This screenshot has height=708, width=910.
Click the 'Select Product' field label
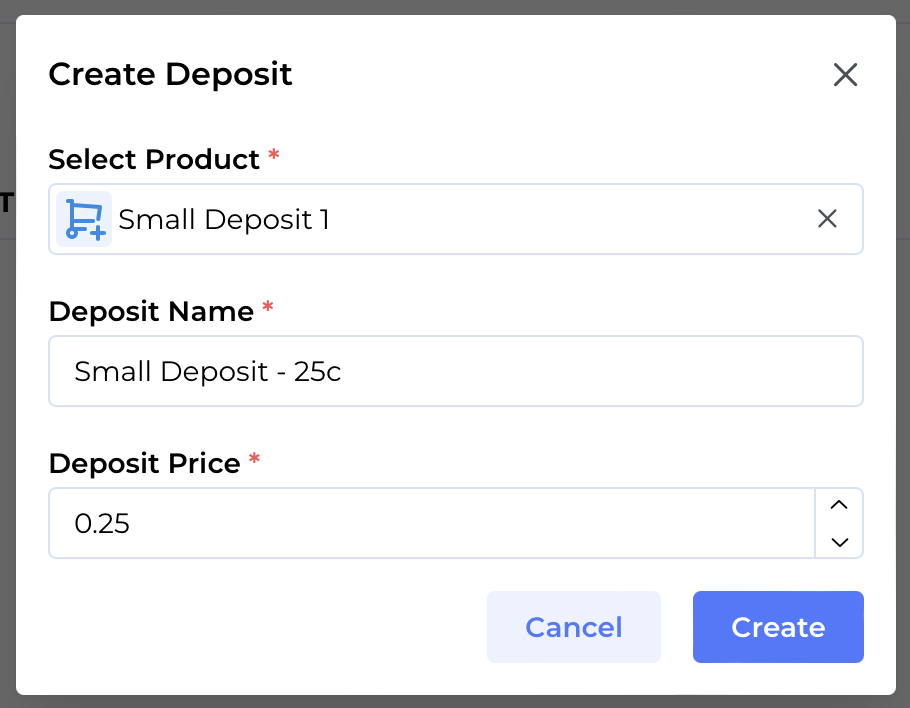(x=154, y=159)
